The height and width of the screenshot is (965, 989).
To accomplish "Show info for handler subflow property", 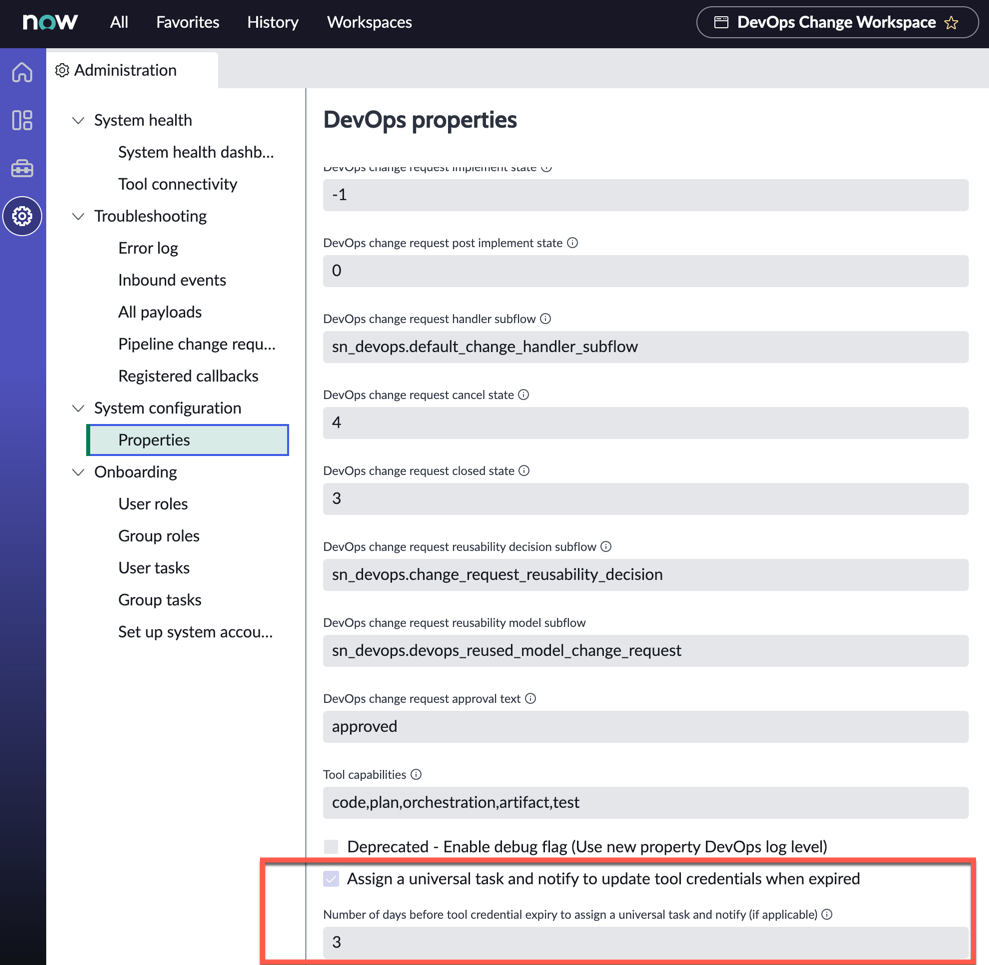I will pyautogui.click(x=546, y=319).
